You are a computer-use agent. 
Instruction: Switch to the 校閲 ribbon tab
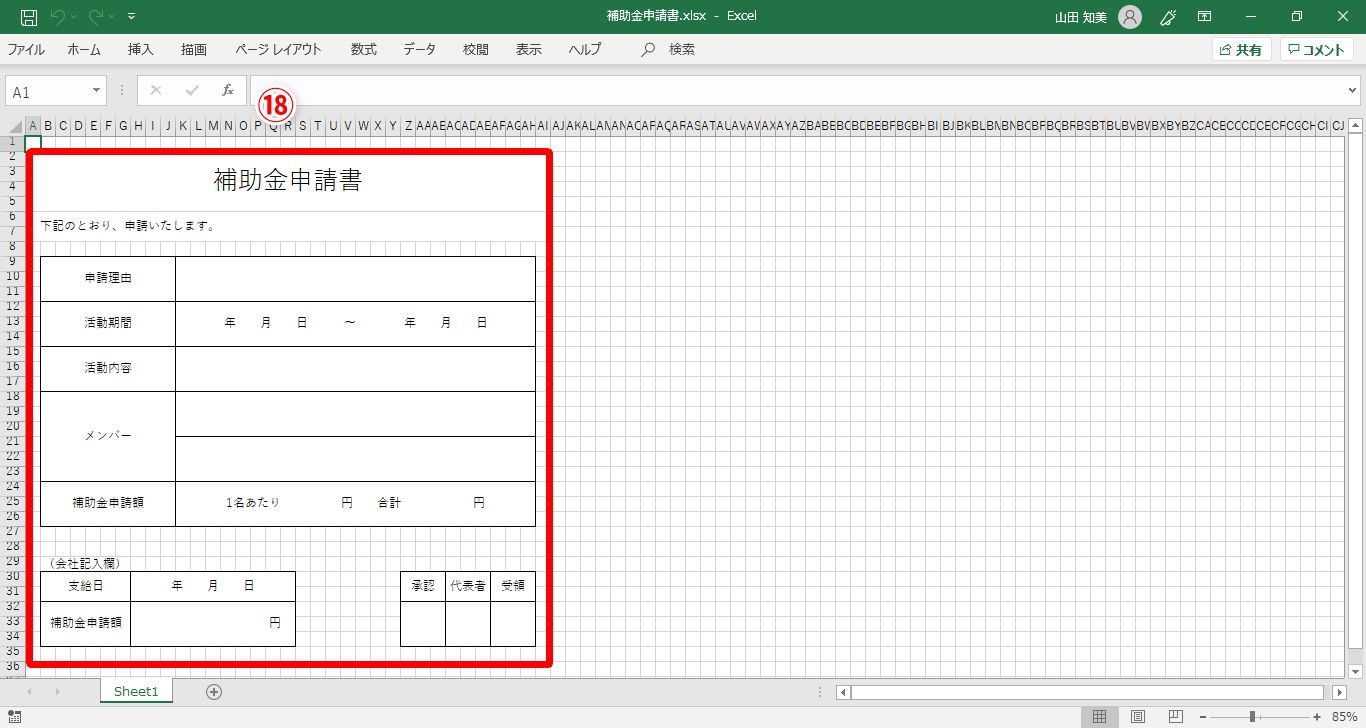coord(476,49)
